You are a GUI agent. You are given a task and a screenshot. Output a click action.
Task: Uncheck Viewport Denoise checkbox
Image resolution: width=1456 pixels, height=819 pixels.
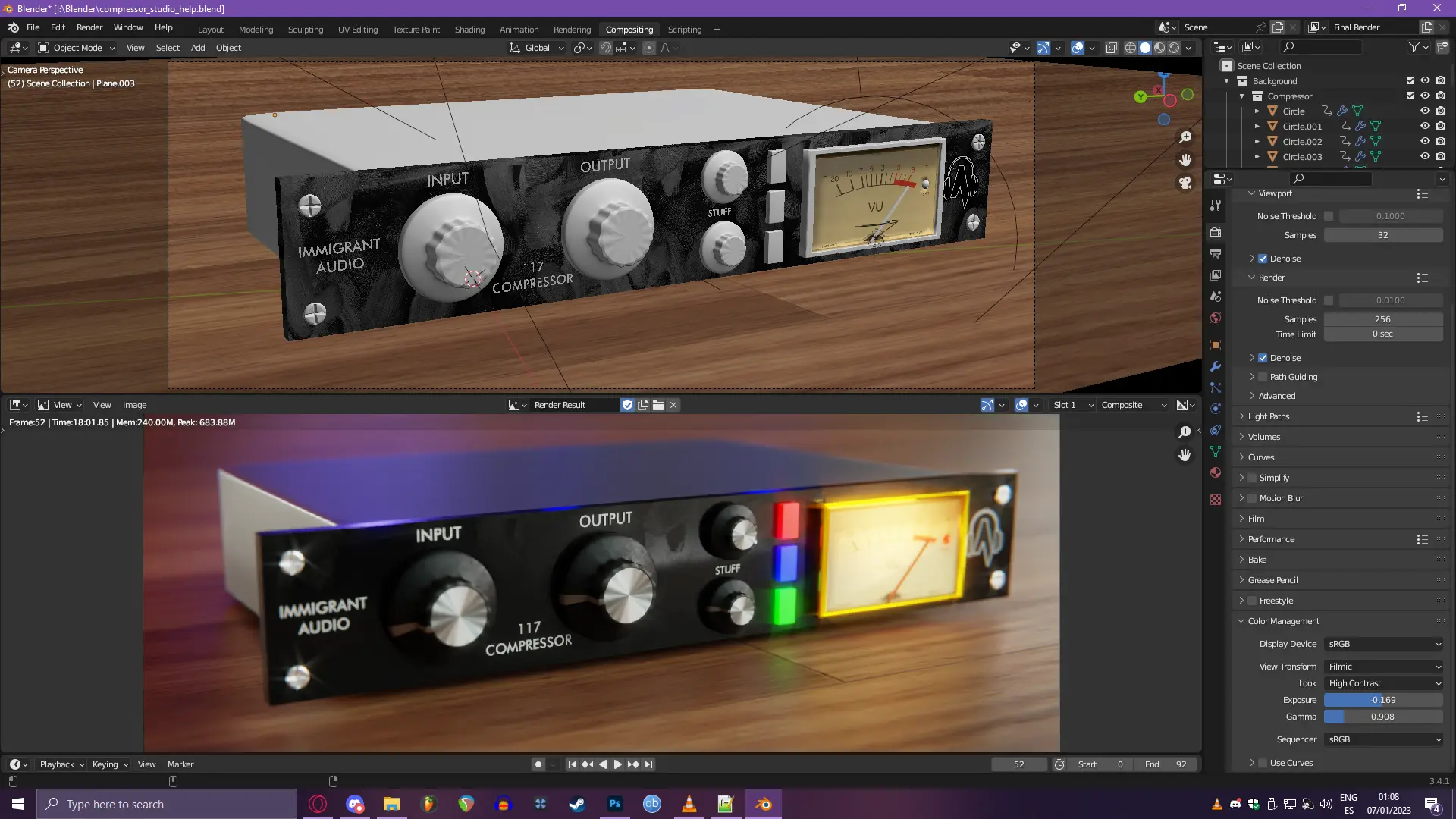(x=1263, y=259)
